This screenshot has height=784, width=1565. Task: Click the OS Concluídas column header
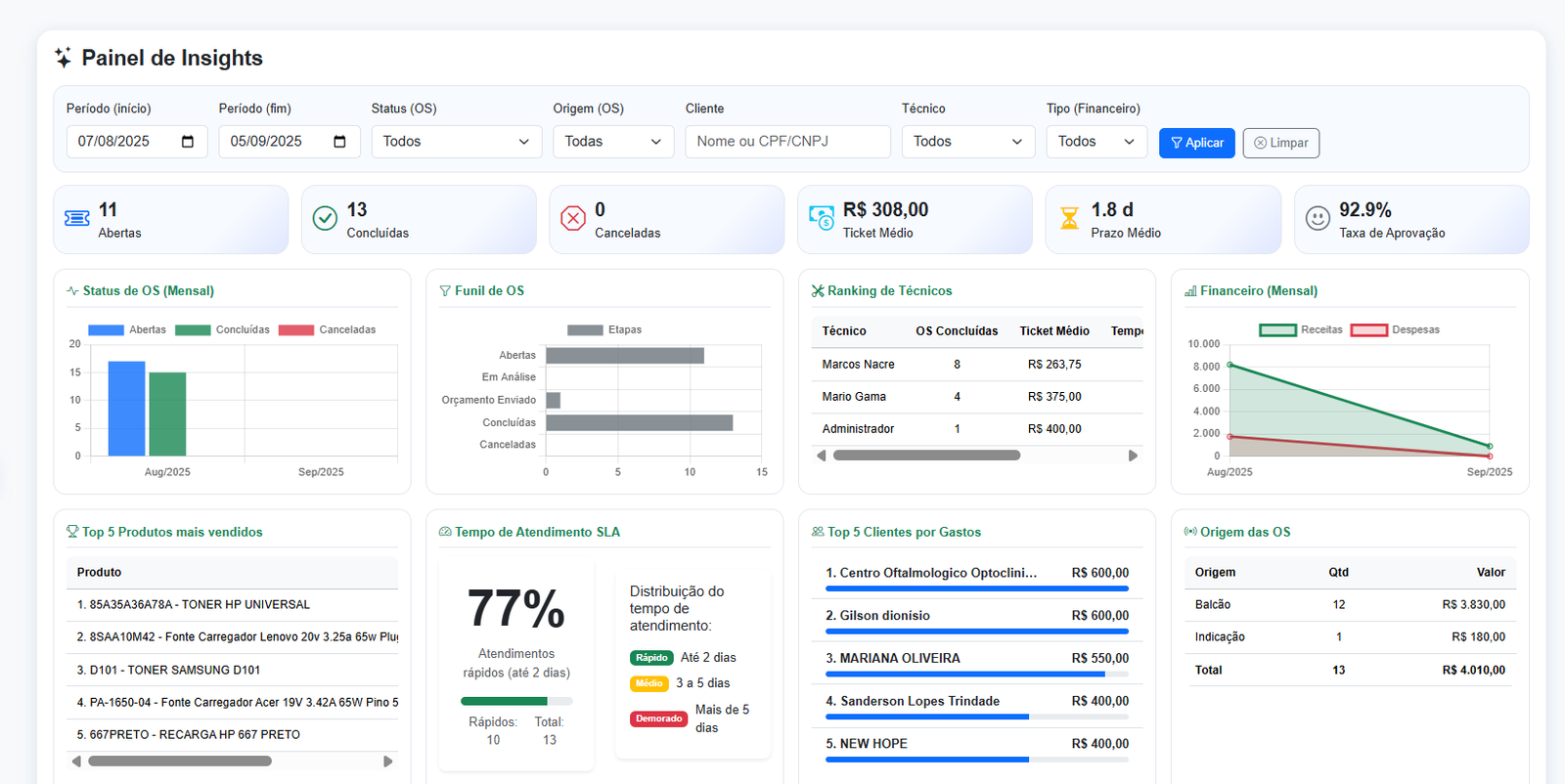click(x=957, y=331)
